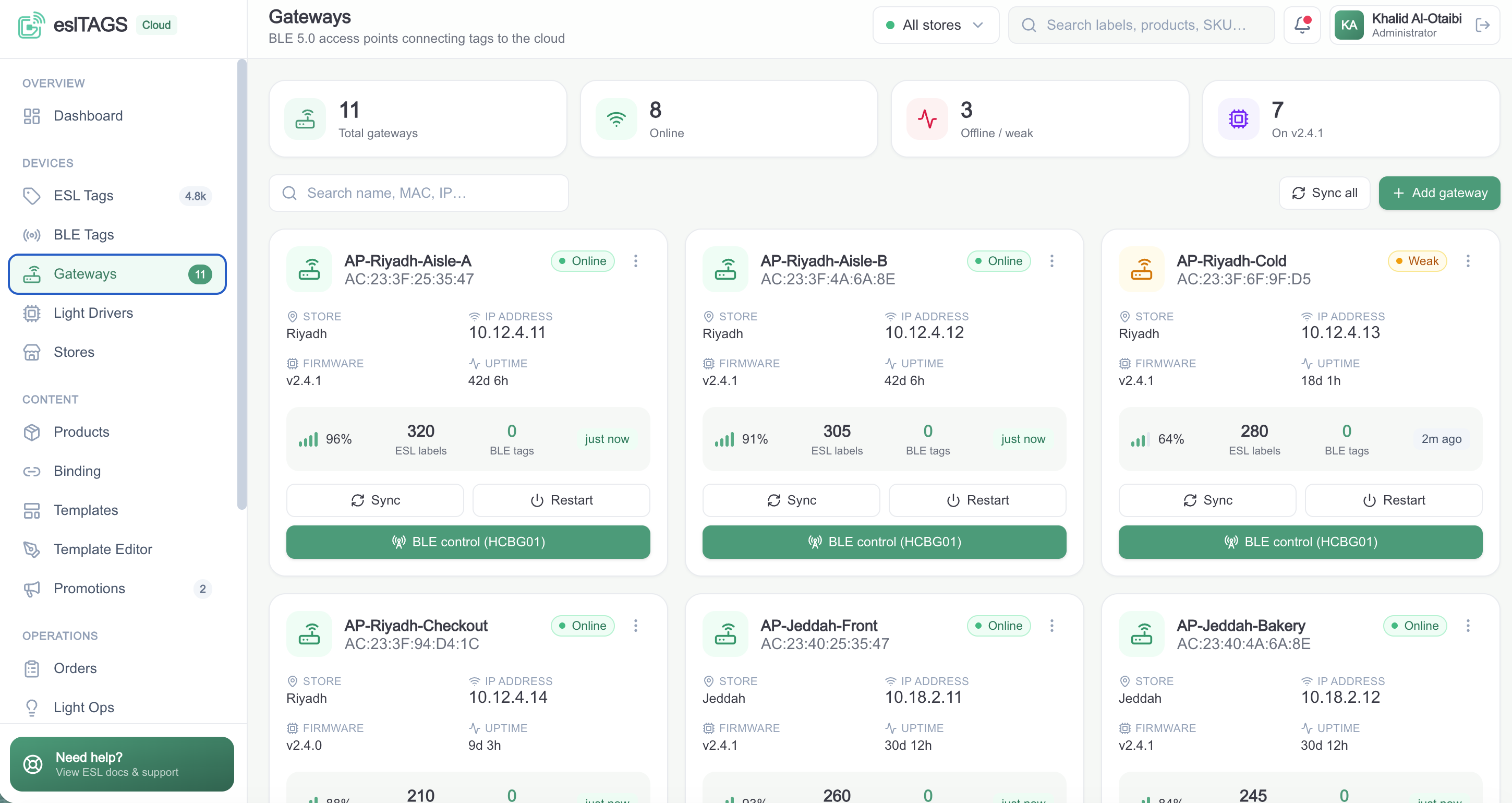The width and height of the screenshot is (1512, 803).
Task: Click the AP-Riyadh-Checkout gateway icon
Action: tap(309, 634)
